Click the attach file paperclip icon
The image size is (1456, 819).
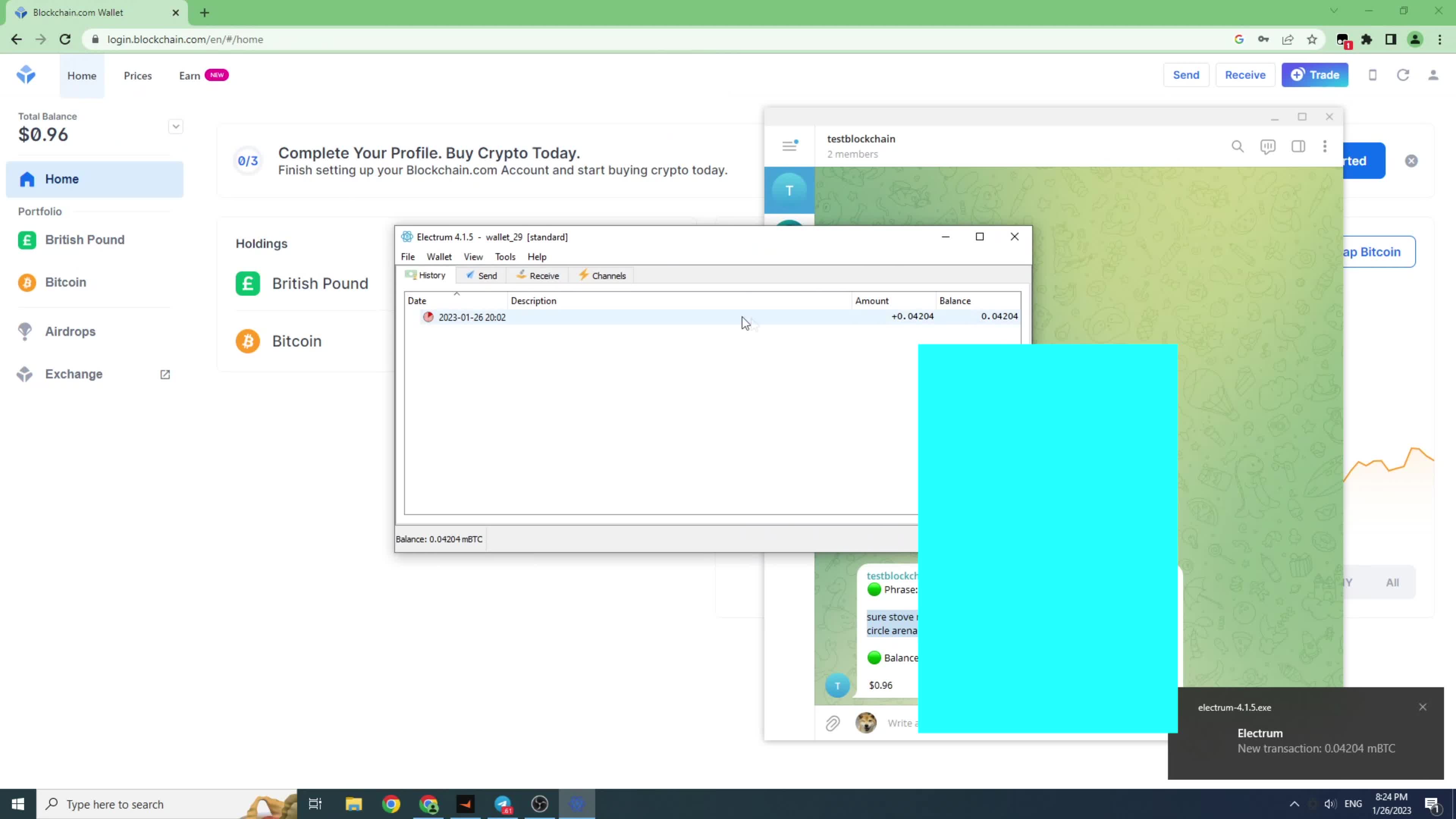point(833,723)
